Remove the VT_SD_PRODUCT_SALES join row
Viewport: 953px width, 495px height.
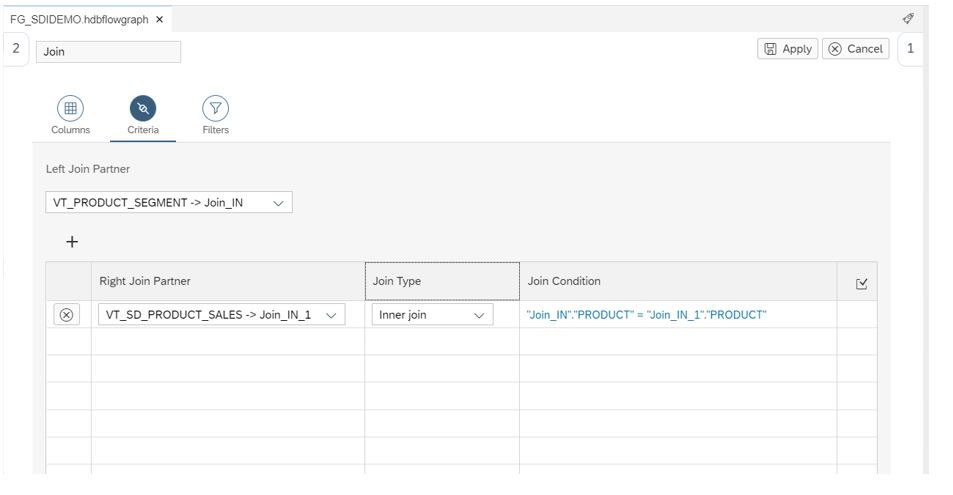point(67,314)
